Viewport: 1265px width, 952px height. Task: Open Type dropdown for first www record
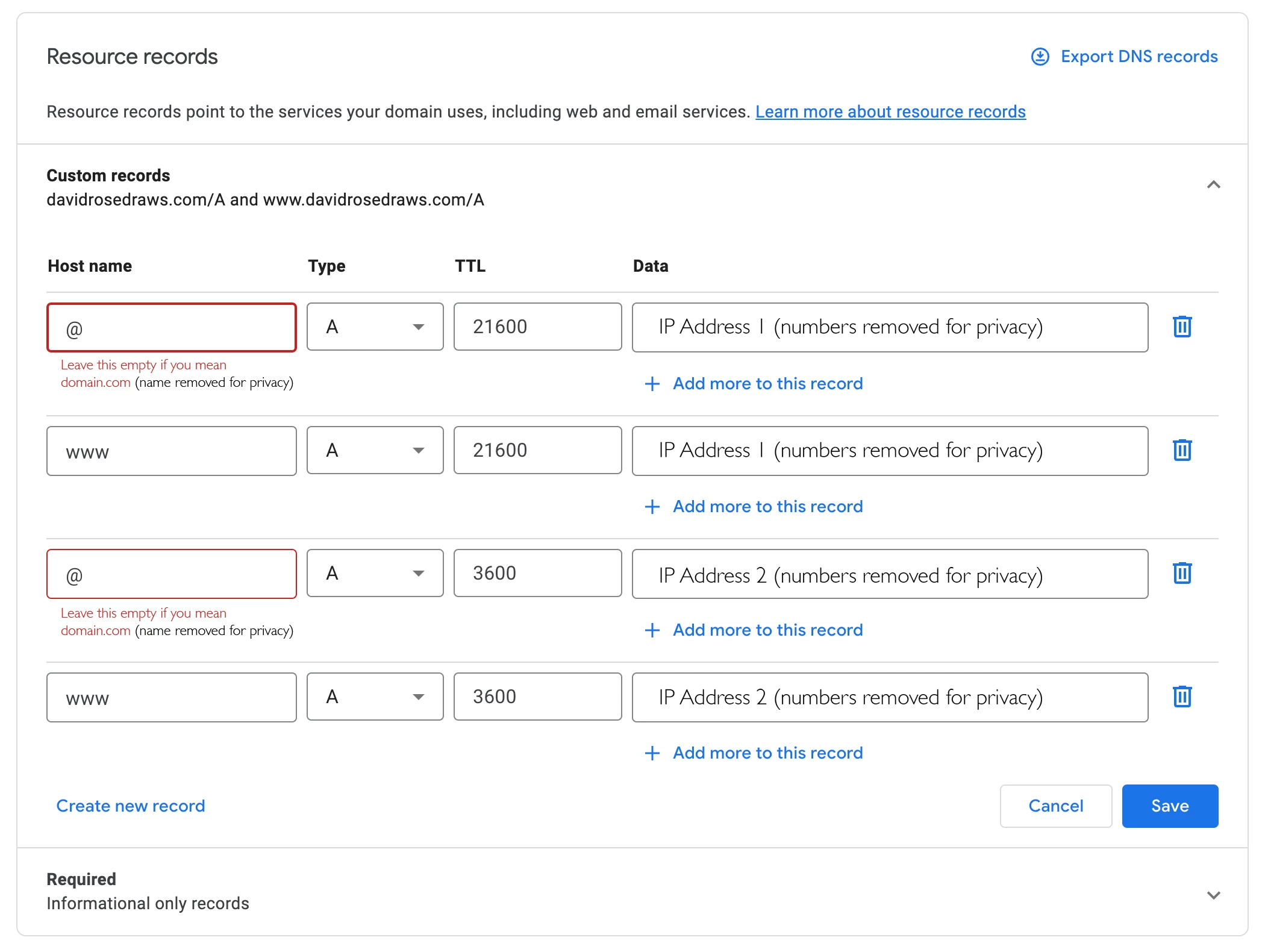(x=375, y=450)
